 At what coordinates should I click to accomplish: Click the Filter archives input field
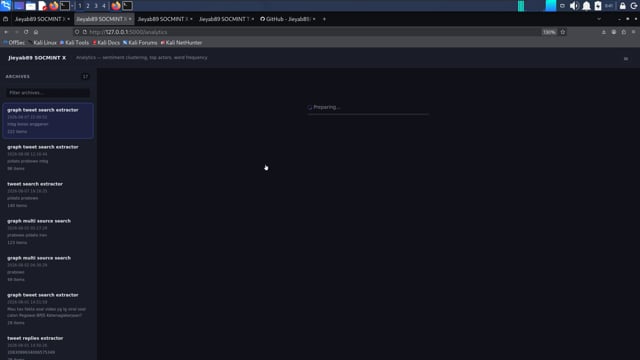pyautogui.click(x=48, y=93)
